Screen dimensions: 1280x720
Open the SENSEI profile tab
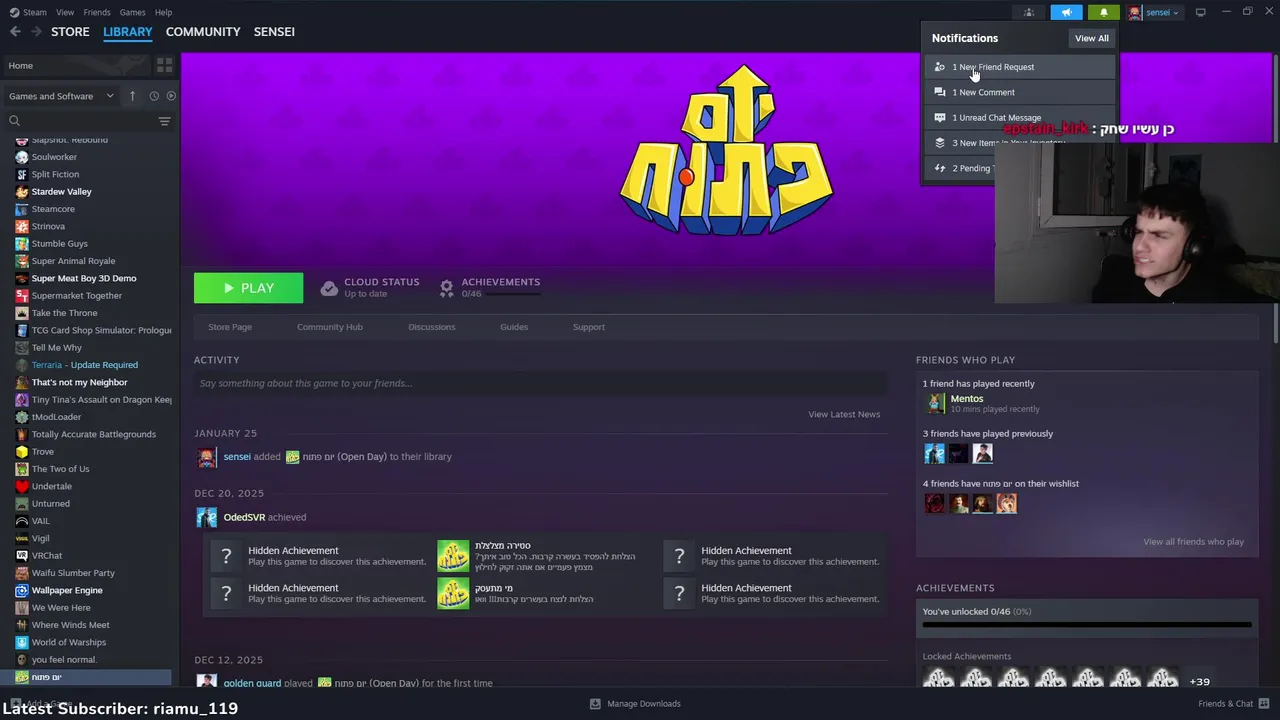click(274, 32)
